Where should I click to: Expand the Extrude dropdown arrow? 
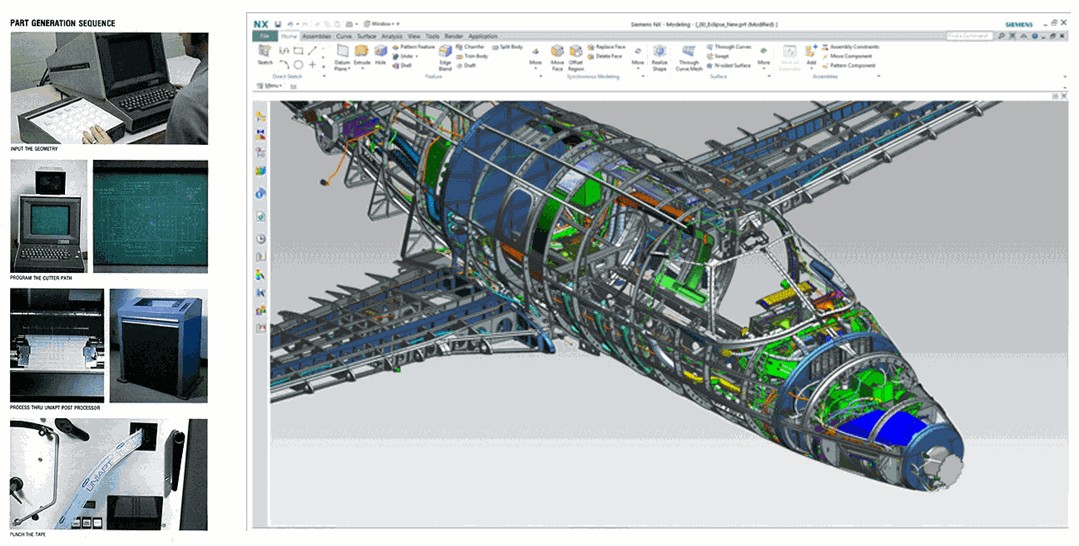[x=363, y=69]
